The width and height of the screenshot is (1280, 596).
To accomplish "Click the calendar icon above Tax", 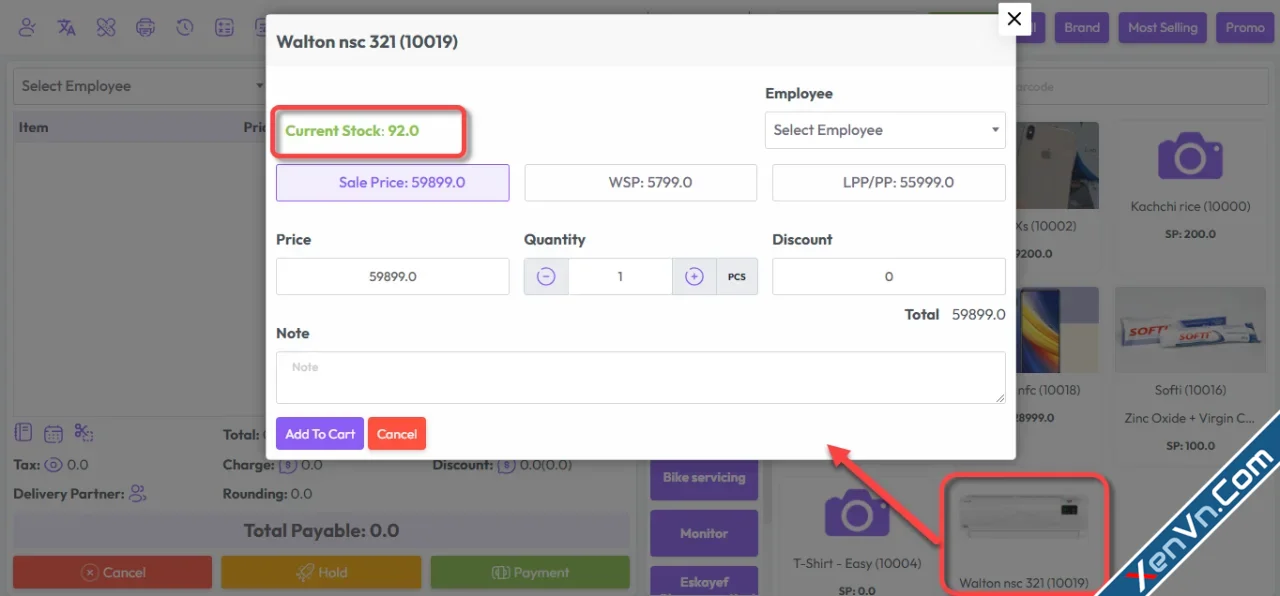I will [x=54, y=434].
